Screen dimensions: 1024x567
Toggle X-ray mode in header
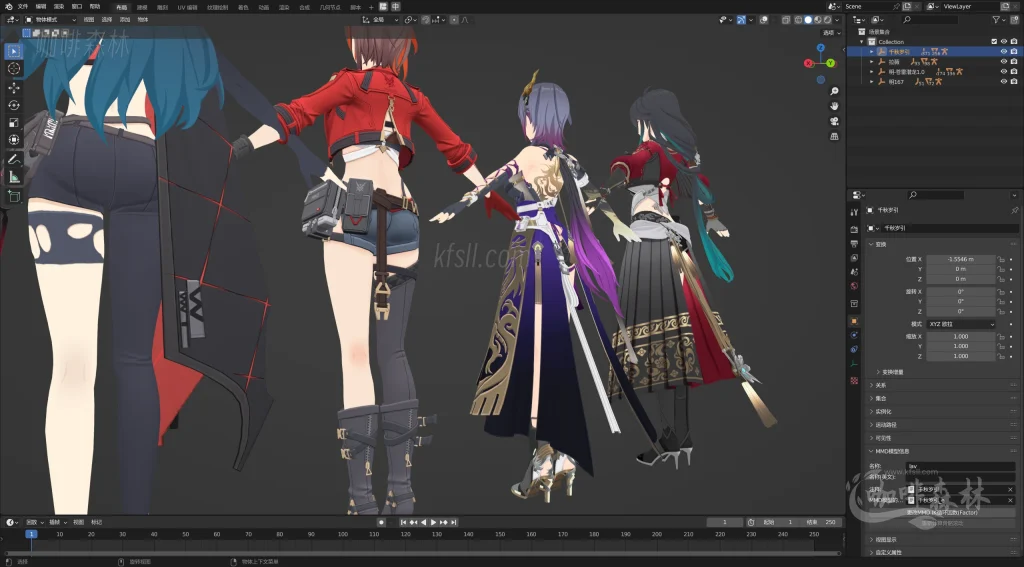[x=786, y=20]
